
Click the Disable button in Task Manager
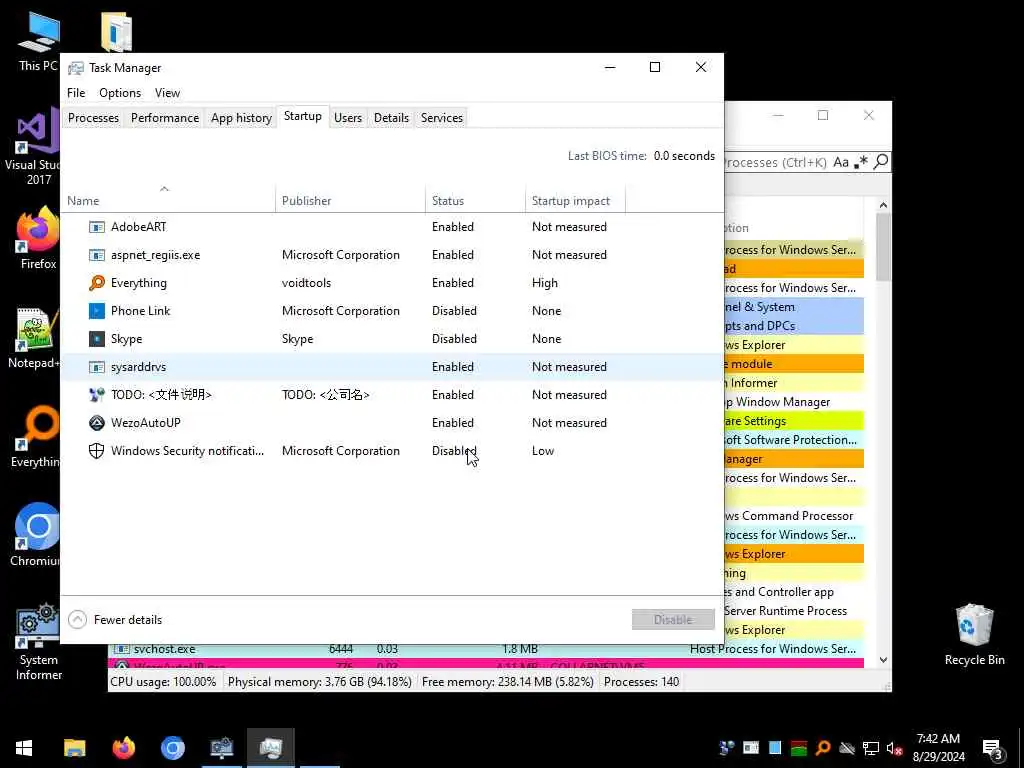coord(673,619)
